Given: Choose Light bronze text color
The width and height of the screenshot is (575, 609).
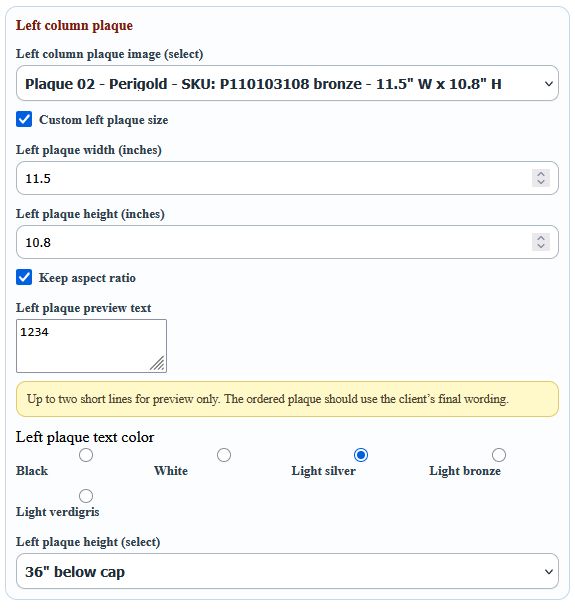Looking at the screenshot, I should pyautogui.click(x=499, y=455).
